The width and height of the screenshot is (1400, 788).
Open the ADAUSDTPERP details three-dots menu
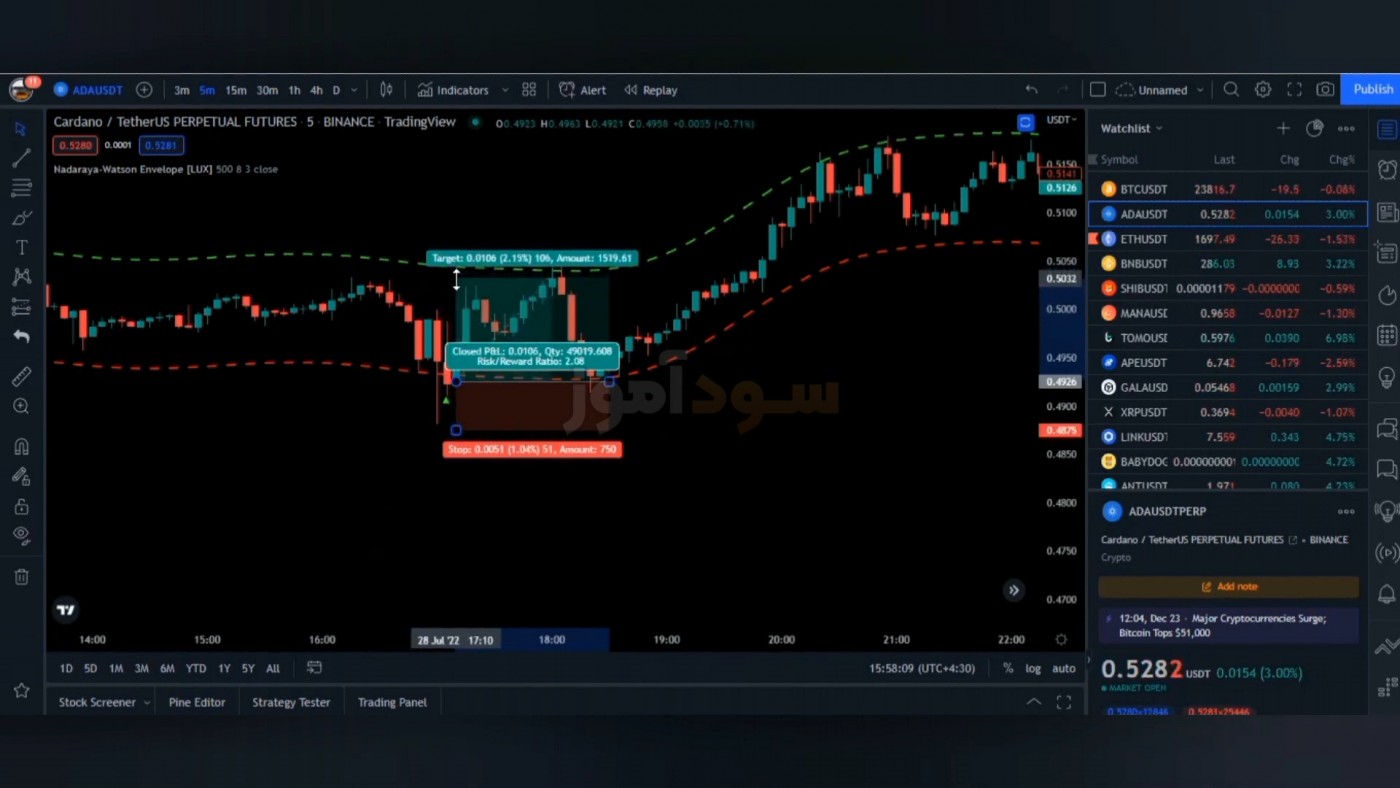click(1346, 511)
